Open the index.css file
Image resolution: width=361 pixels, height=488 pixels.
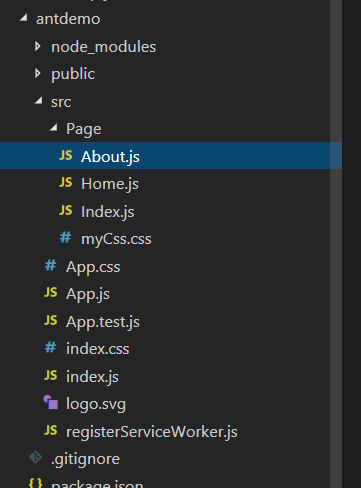(x=98, y=349)
